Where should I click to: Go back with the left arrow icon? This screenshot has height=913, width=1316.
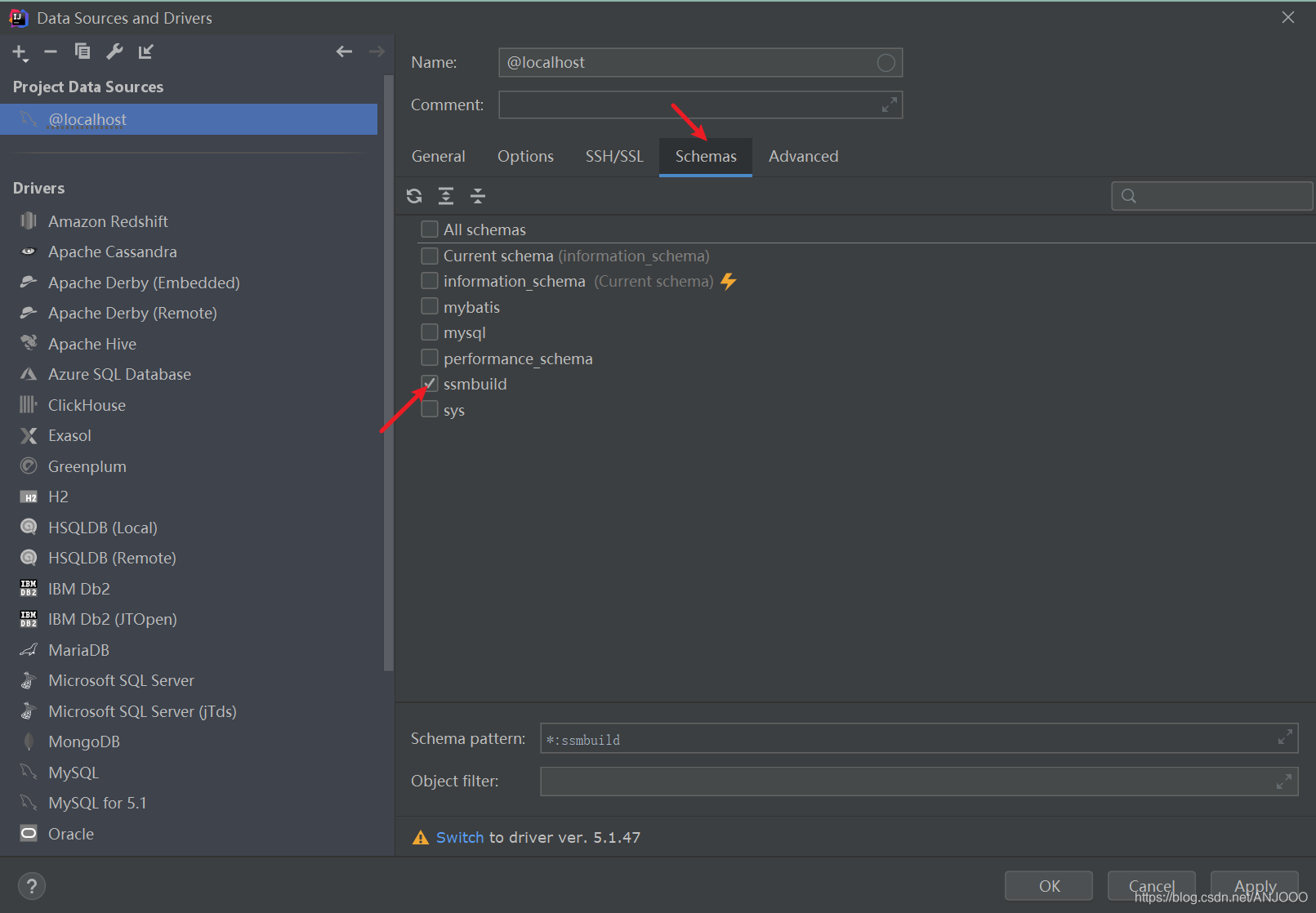[x=344, y=51]
